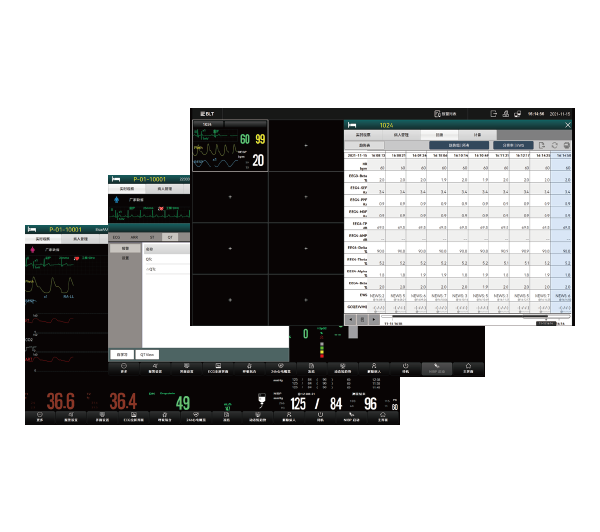Click the print icon in trend toolbar
Viewport: 600px width, 532px height.
point(567,145)
